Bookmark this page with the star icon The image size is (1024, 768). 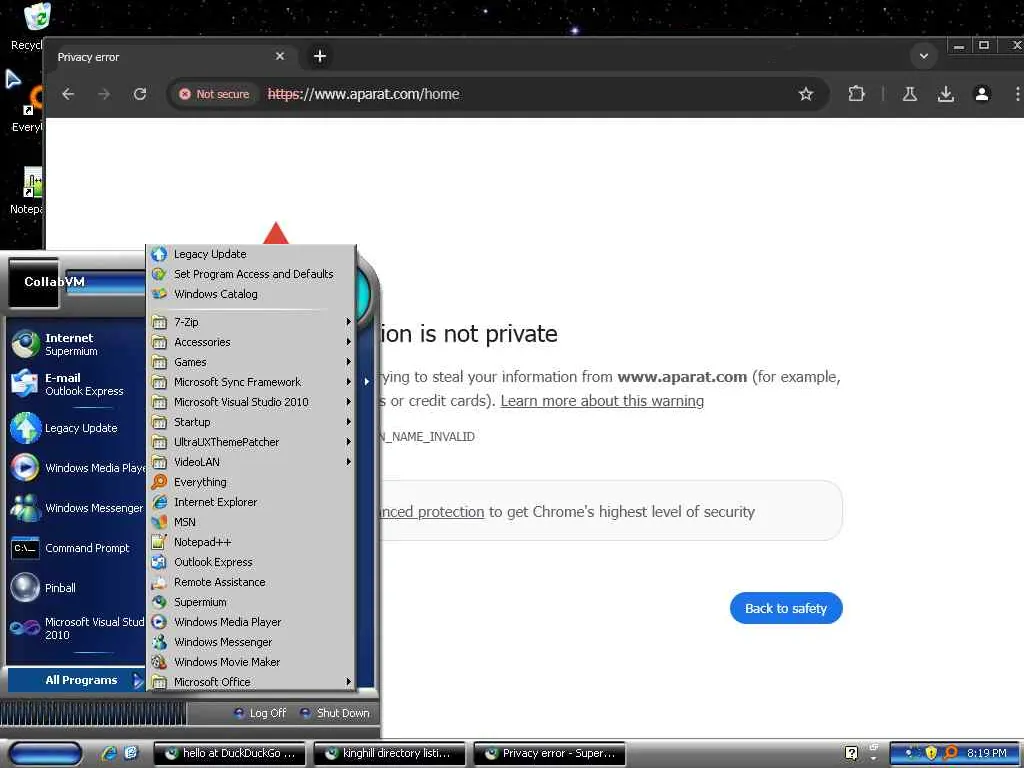click(806, 94)
